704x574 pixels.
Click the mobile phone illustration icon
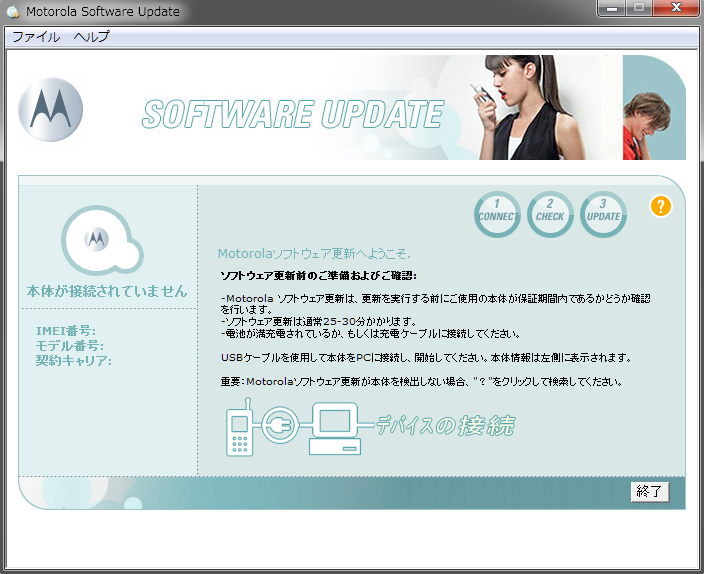coord(240,432)
